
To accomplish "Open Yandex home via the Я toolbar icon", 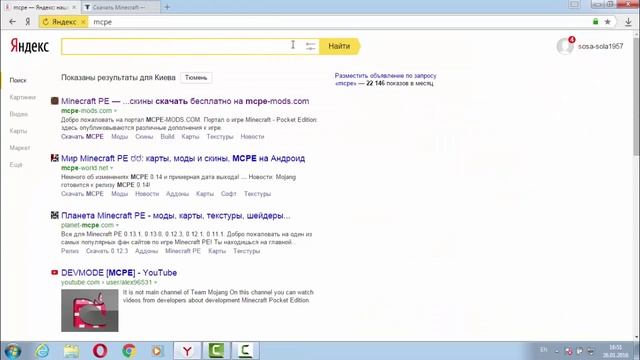I will [x=28, y=22].
